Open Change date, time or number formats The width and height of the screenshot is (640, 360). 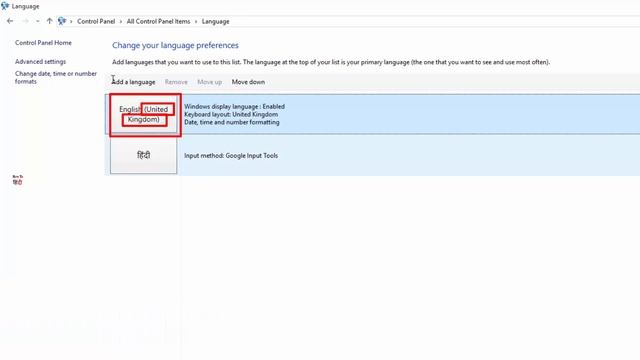[56, 78]
